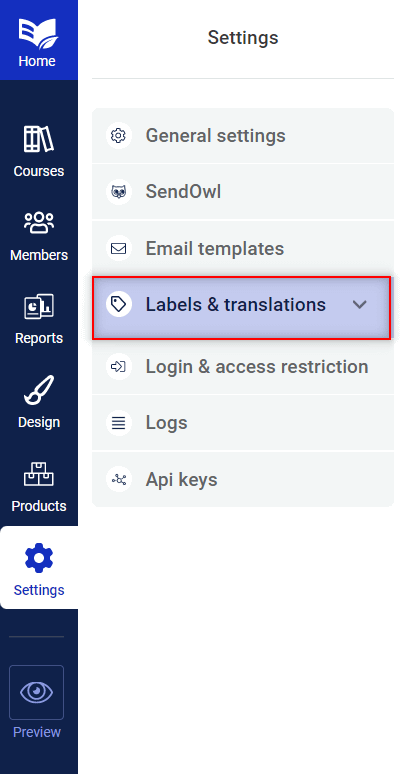Click the SendOwl owl icon
The image size is (400, 774).
(x=119, y=192)
